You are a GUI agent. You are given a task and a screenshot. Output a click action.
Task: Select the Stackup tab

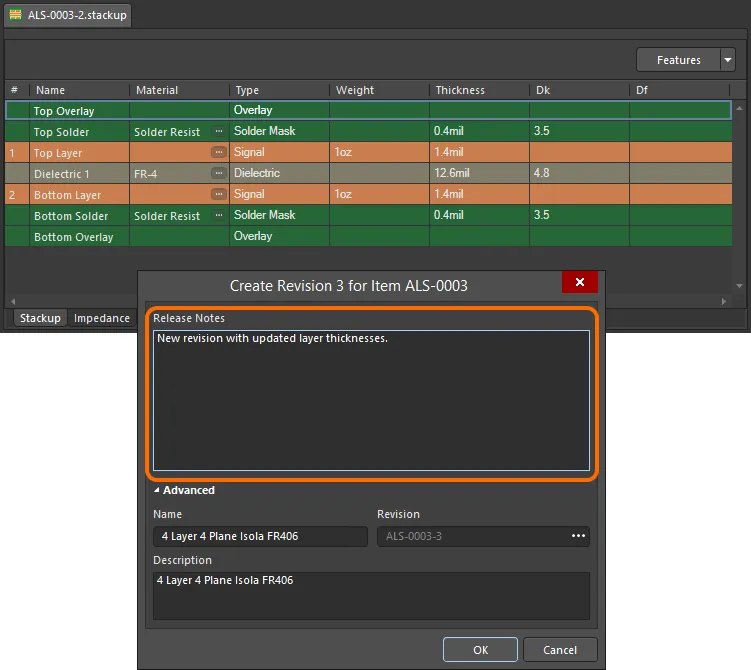[x=41, y=318]
